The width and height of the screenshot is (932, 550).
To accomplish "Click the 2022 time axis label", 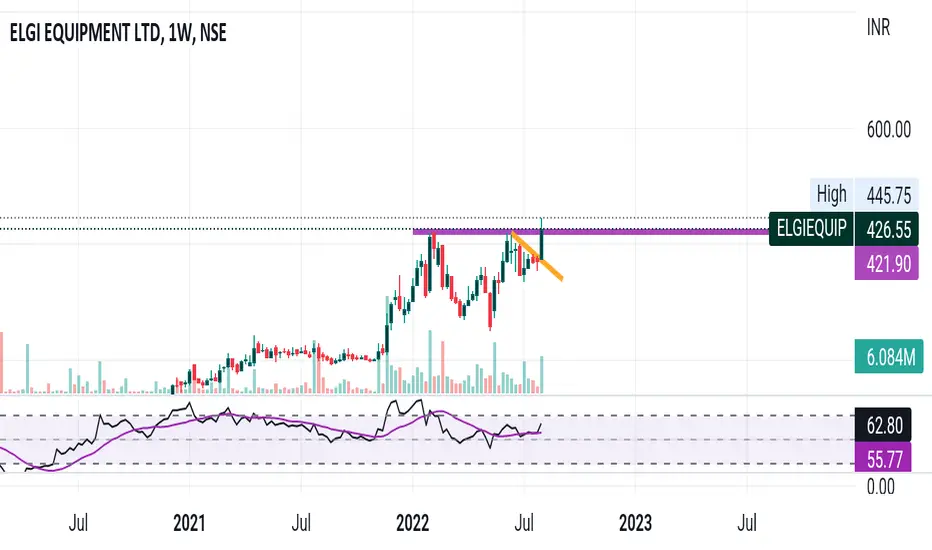I will [x=413, y=523].
